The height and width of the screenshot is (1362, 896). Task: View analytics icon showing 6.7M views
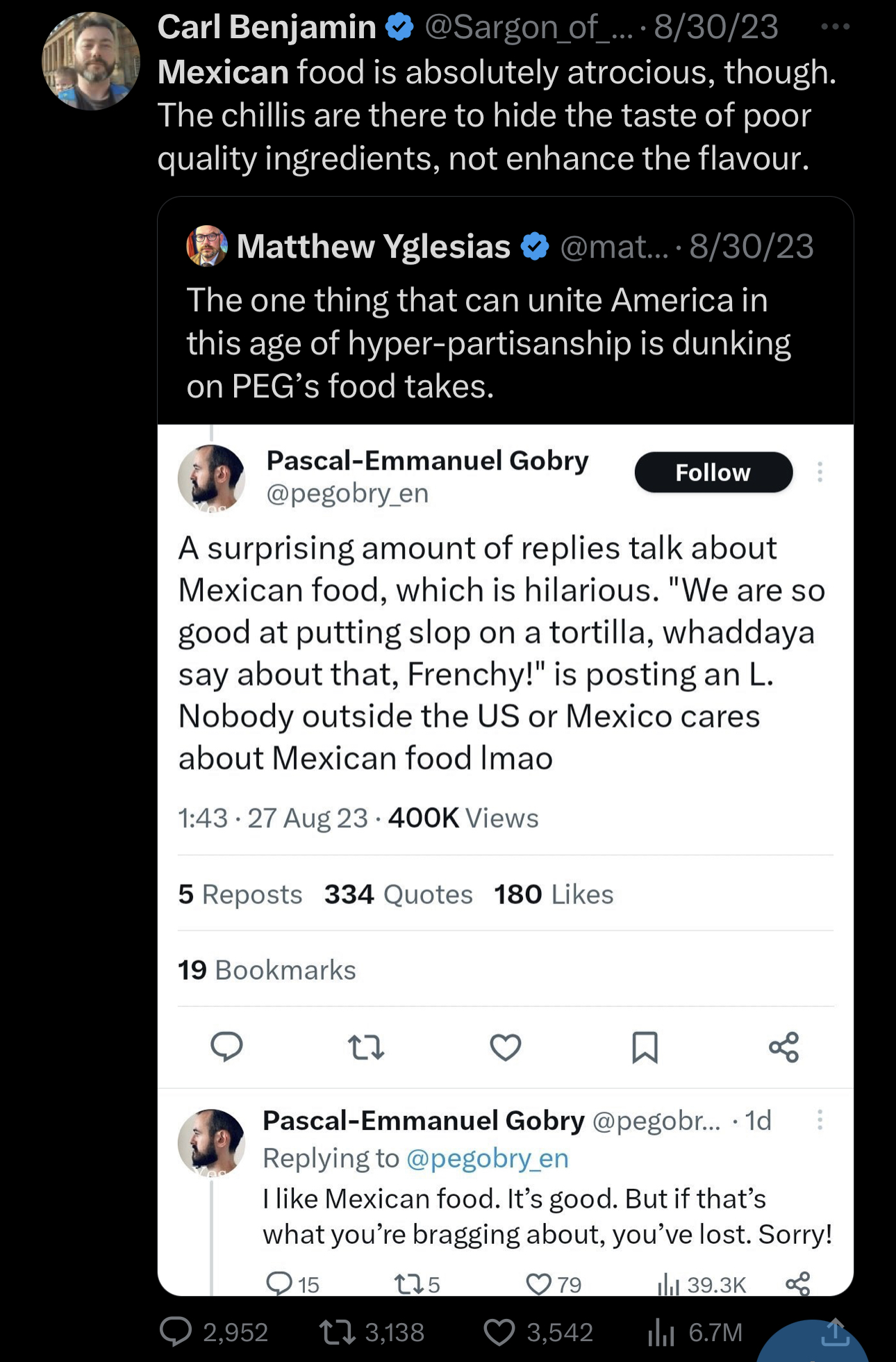click(661, 1333)
